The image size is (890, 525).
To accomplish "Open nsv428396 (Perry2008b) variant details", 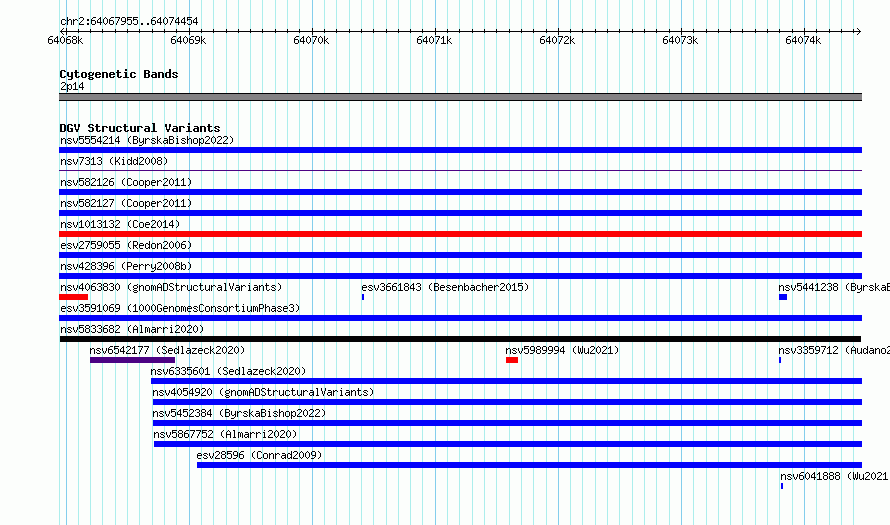I will pos(126,266).
